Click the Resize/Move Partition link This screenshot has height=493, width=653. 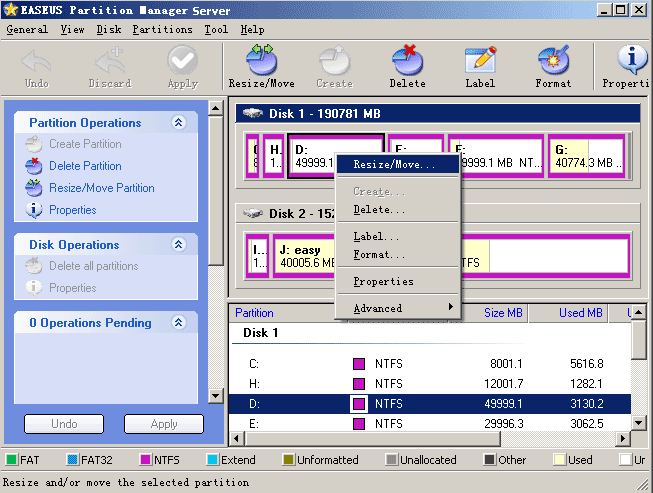tap(102, 188)
